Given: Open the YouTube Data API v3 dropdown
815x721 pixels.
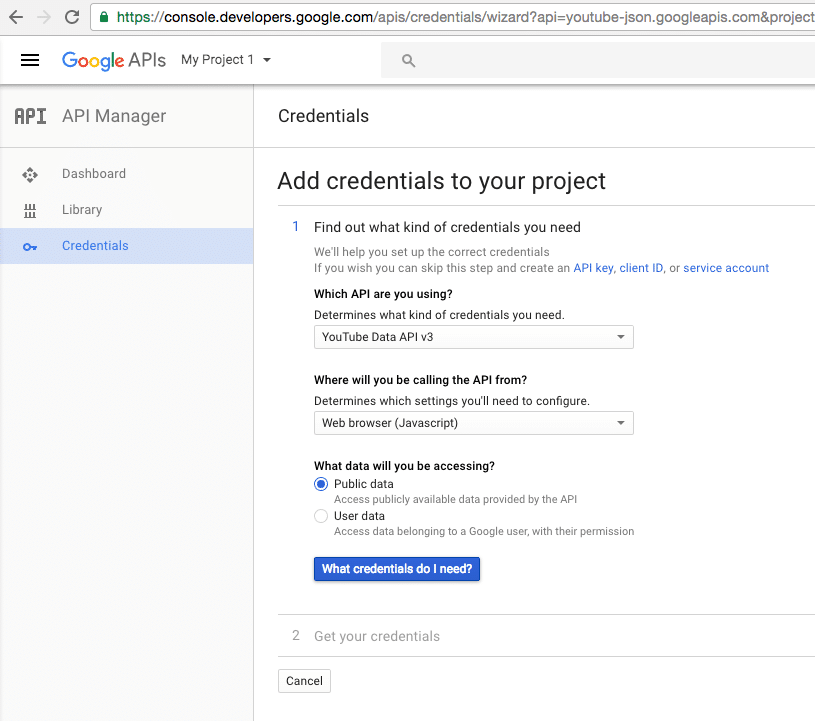Looking at the screenshot, I should 474,337.
